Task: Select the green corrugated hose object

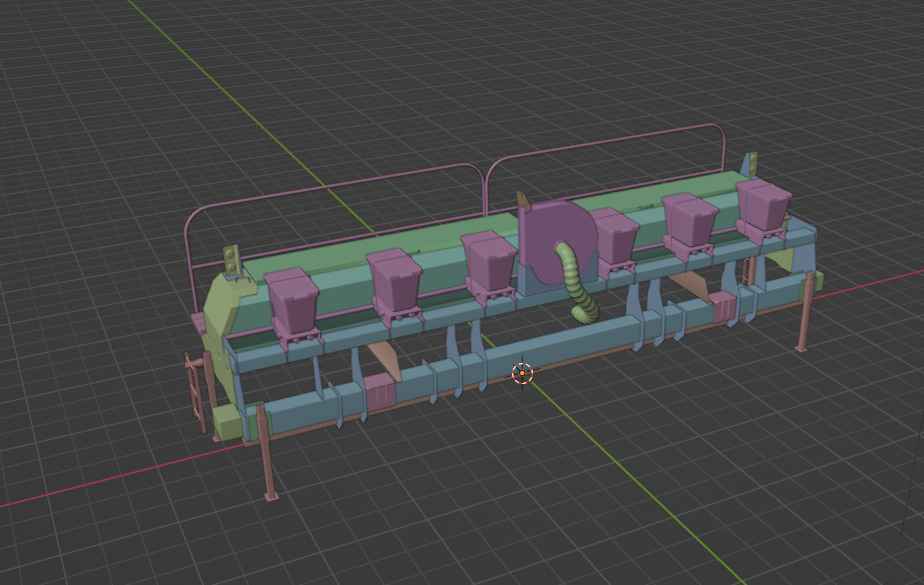Action: click(x=578, y=283)
